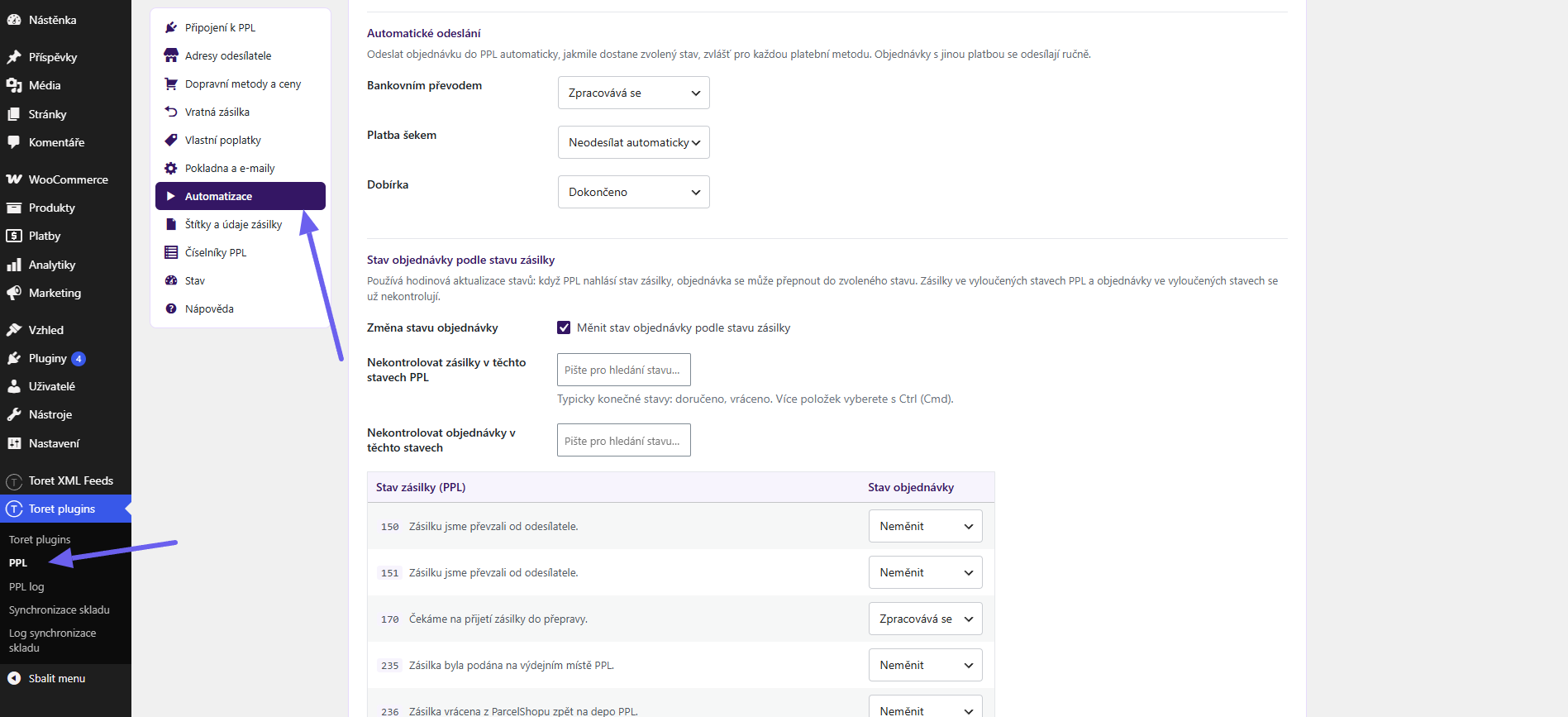Click the Adresy odesílatele store icon
Viewport: 1568px width, 717px height.
(171, 55)
